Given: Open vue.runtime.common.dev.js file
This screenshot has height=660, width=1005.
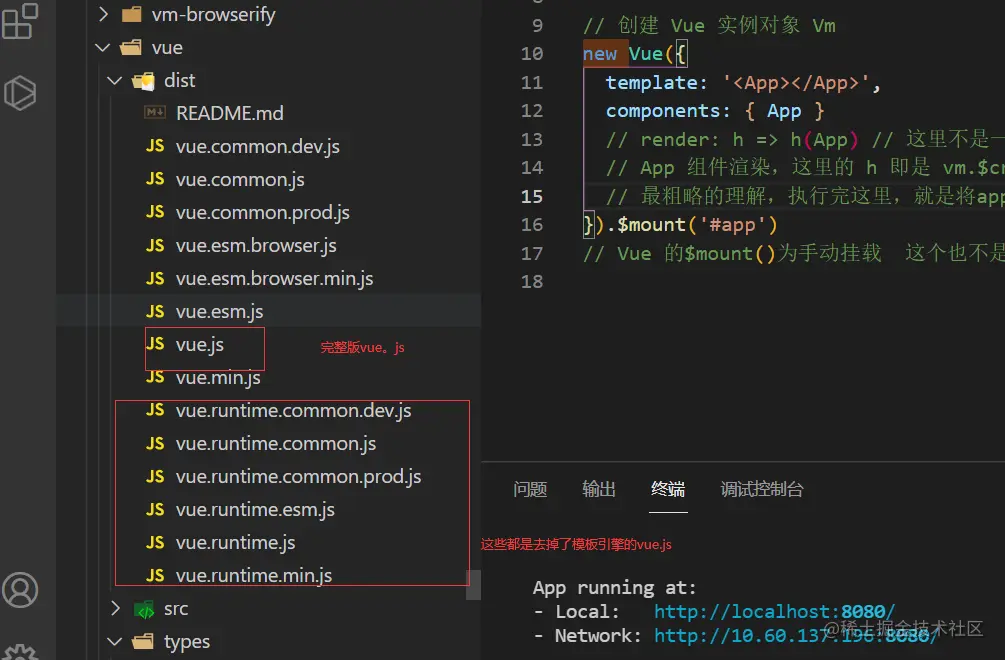Looking at the screenshot, I should point(294,411).
